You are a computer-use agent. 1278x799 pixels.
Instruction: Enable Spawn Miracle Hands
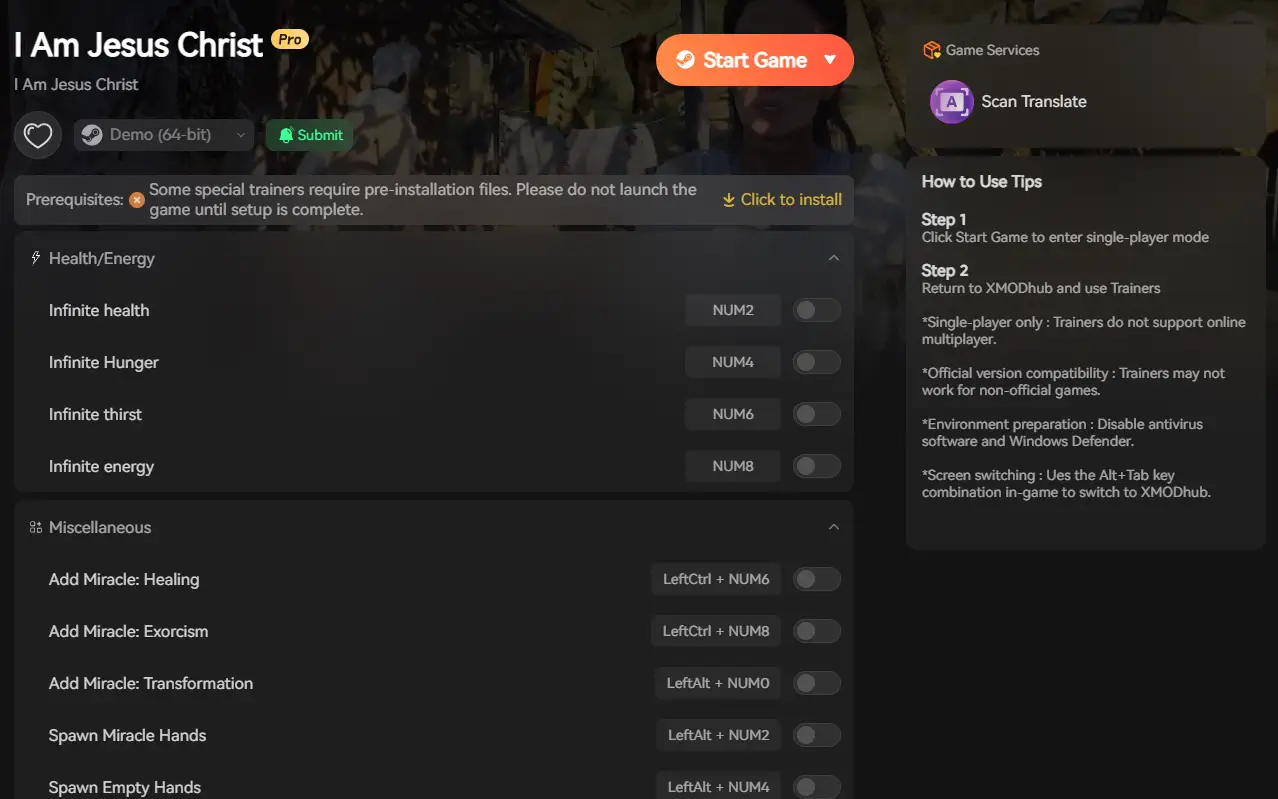coord(816,735)
